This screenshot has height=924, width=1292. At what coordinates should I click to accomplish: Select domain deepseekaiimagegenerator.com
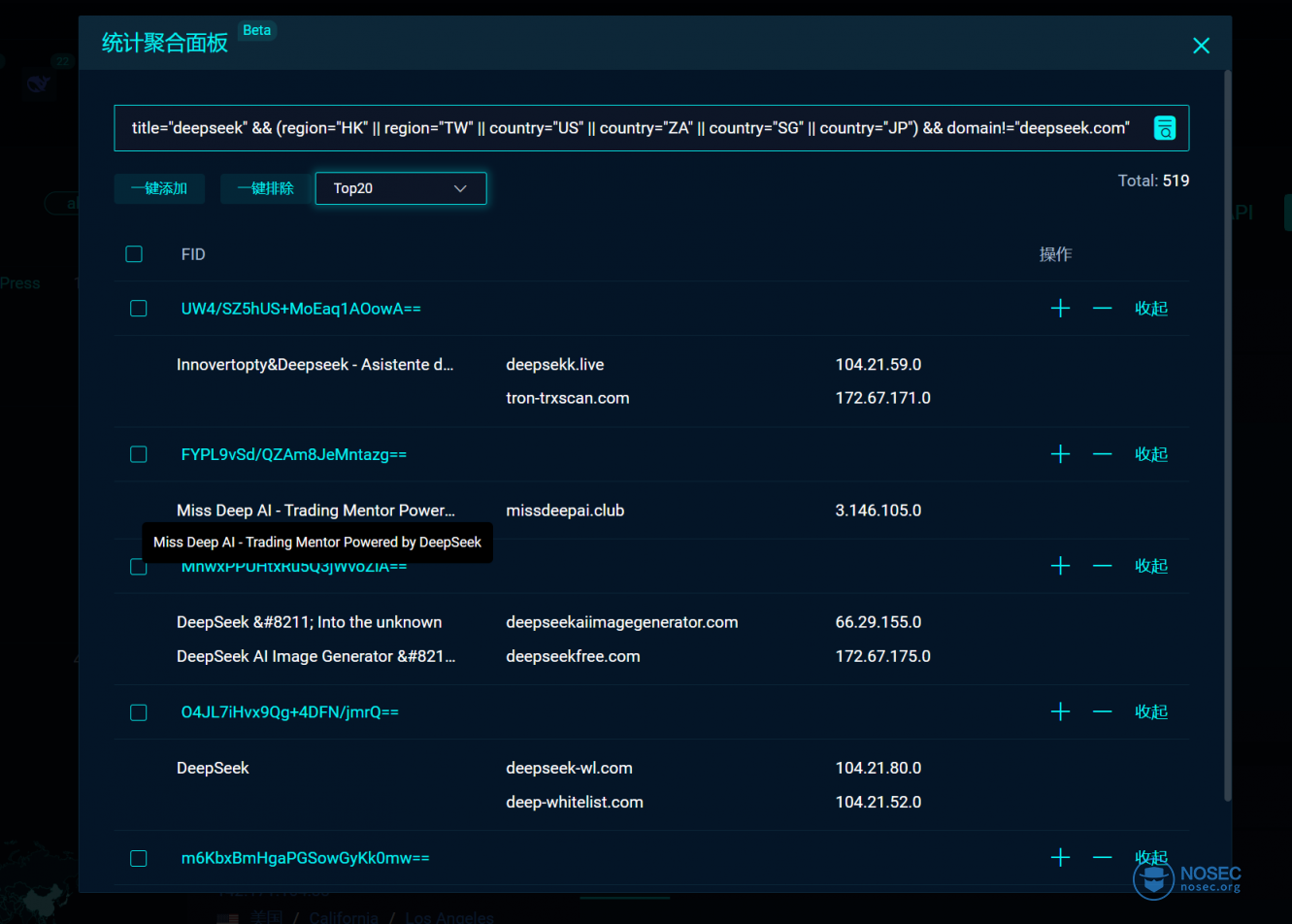622,622
